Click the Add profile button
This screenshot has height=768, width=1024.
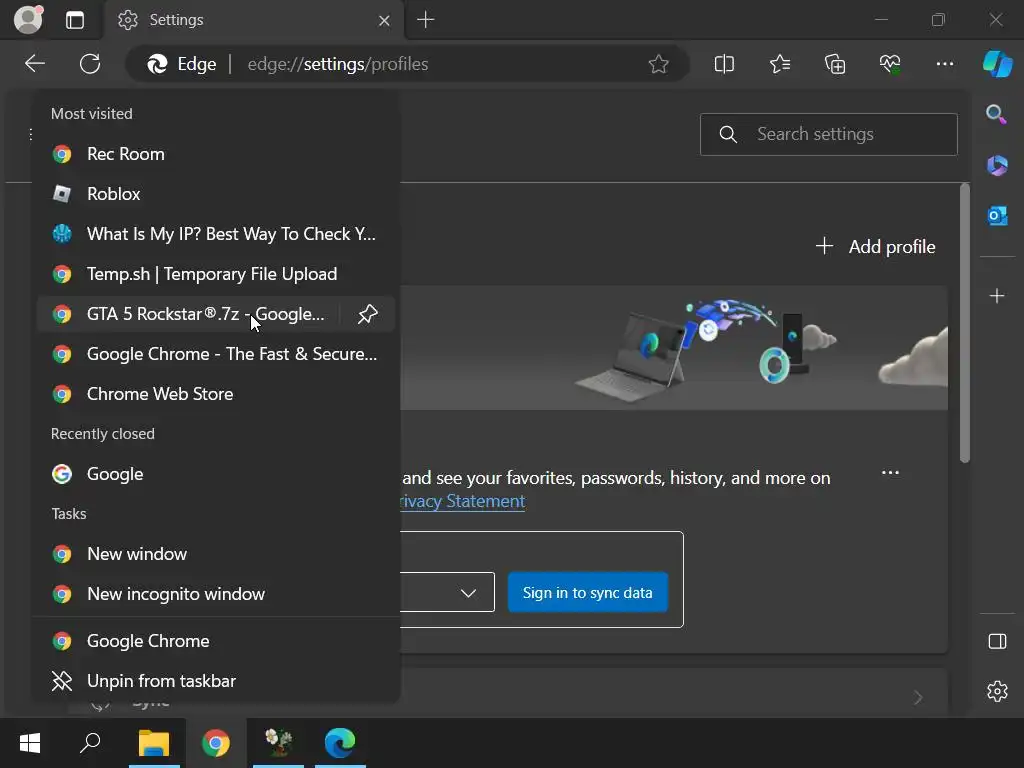coord(876,247)
